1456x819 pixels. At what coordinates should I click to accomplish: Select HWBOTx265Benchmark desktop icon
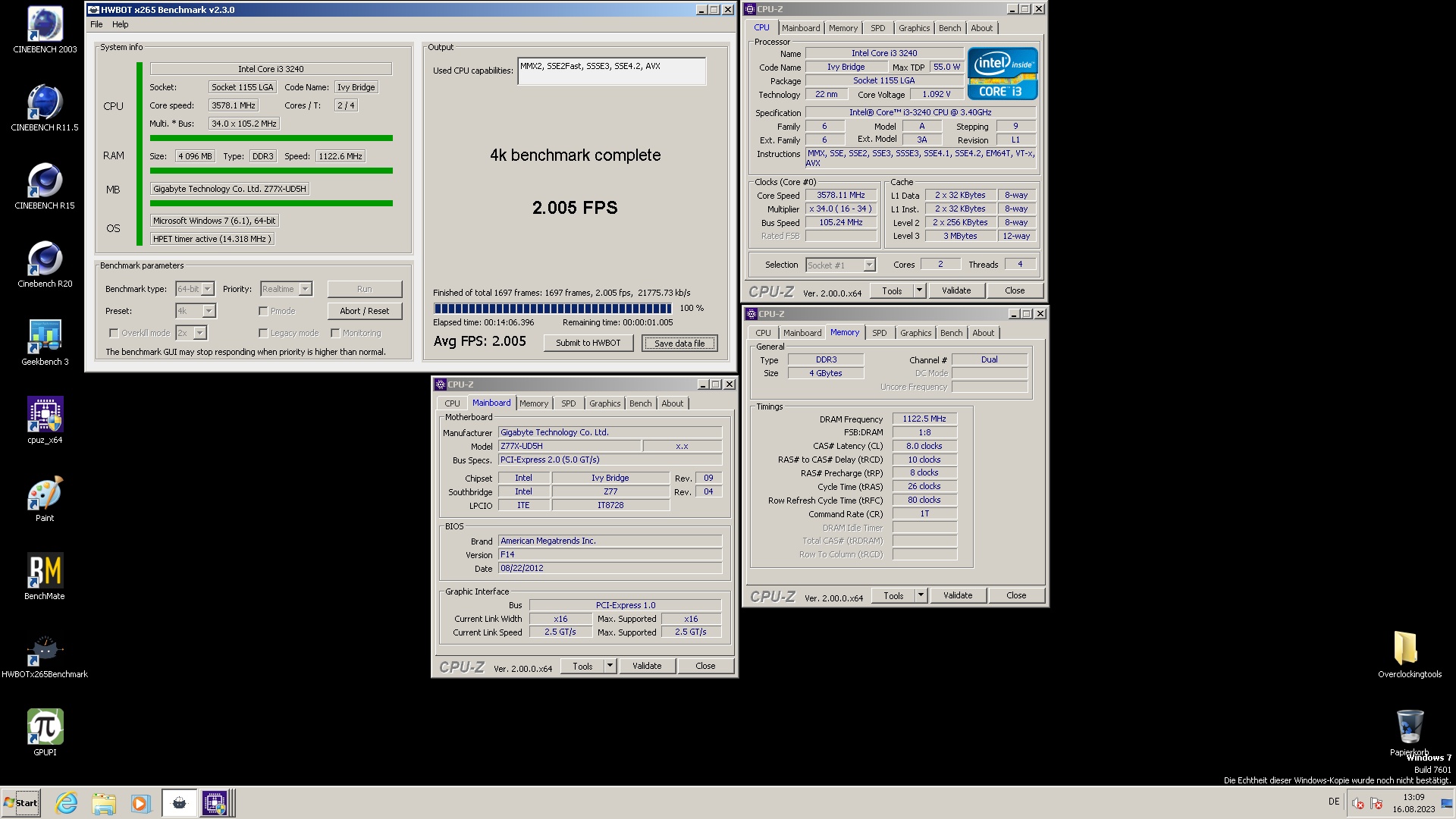coord(45,654)
